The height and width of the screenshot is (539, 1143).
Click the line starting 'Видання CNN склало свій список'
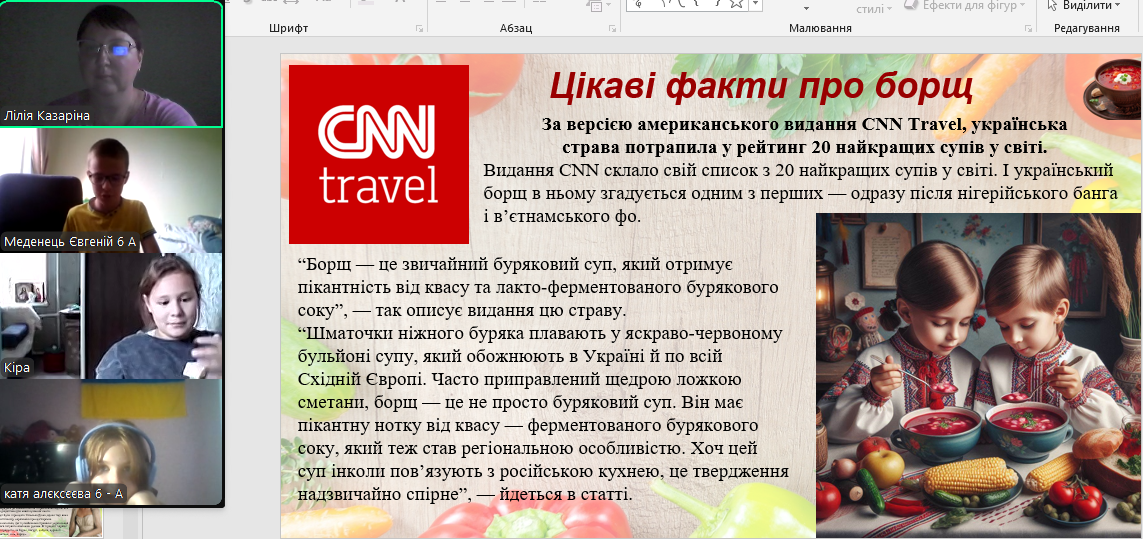798,171
